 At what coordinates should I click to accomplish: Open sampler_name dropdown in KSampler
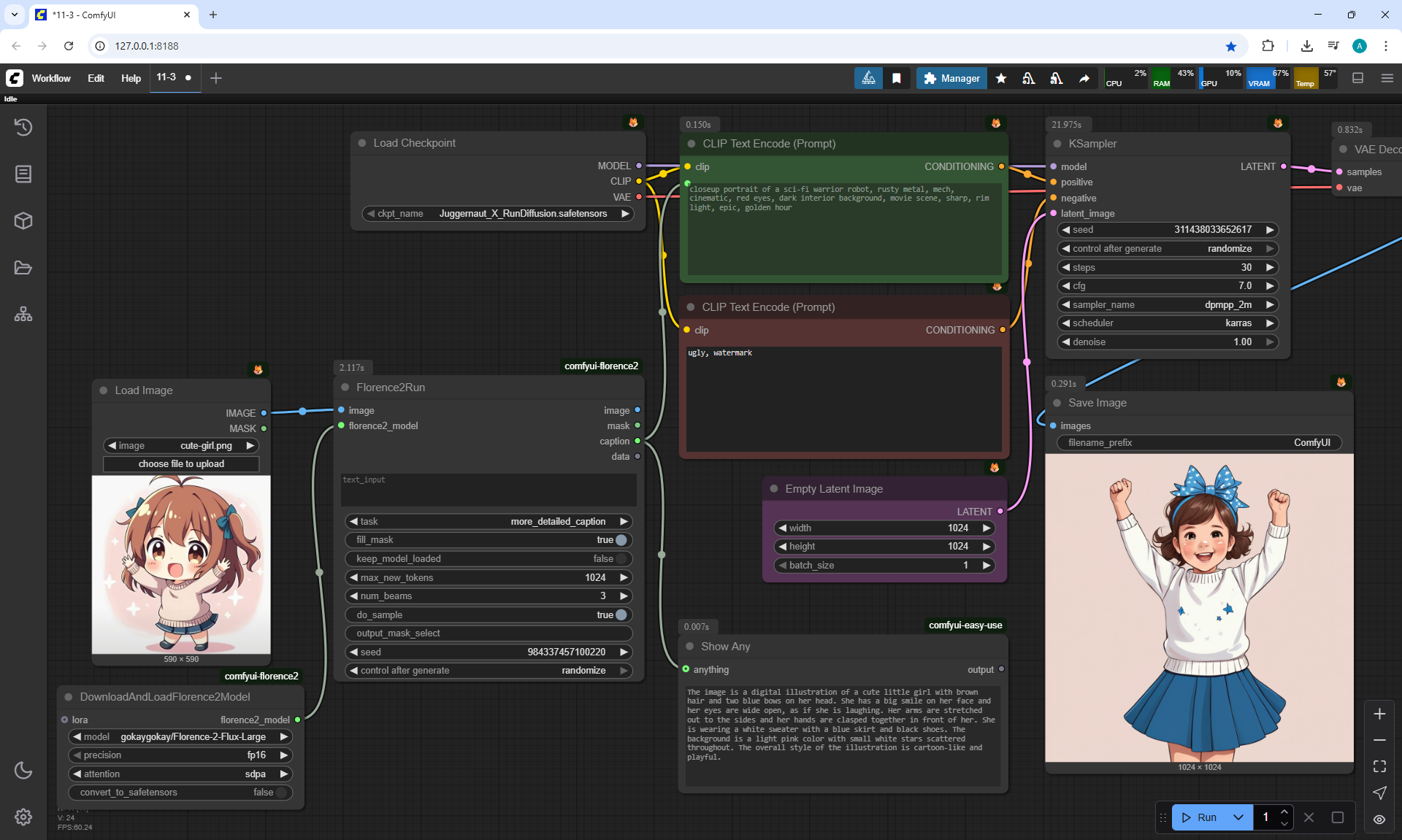pos(1167,305)
